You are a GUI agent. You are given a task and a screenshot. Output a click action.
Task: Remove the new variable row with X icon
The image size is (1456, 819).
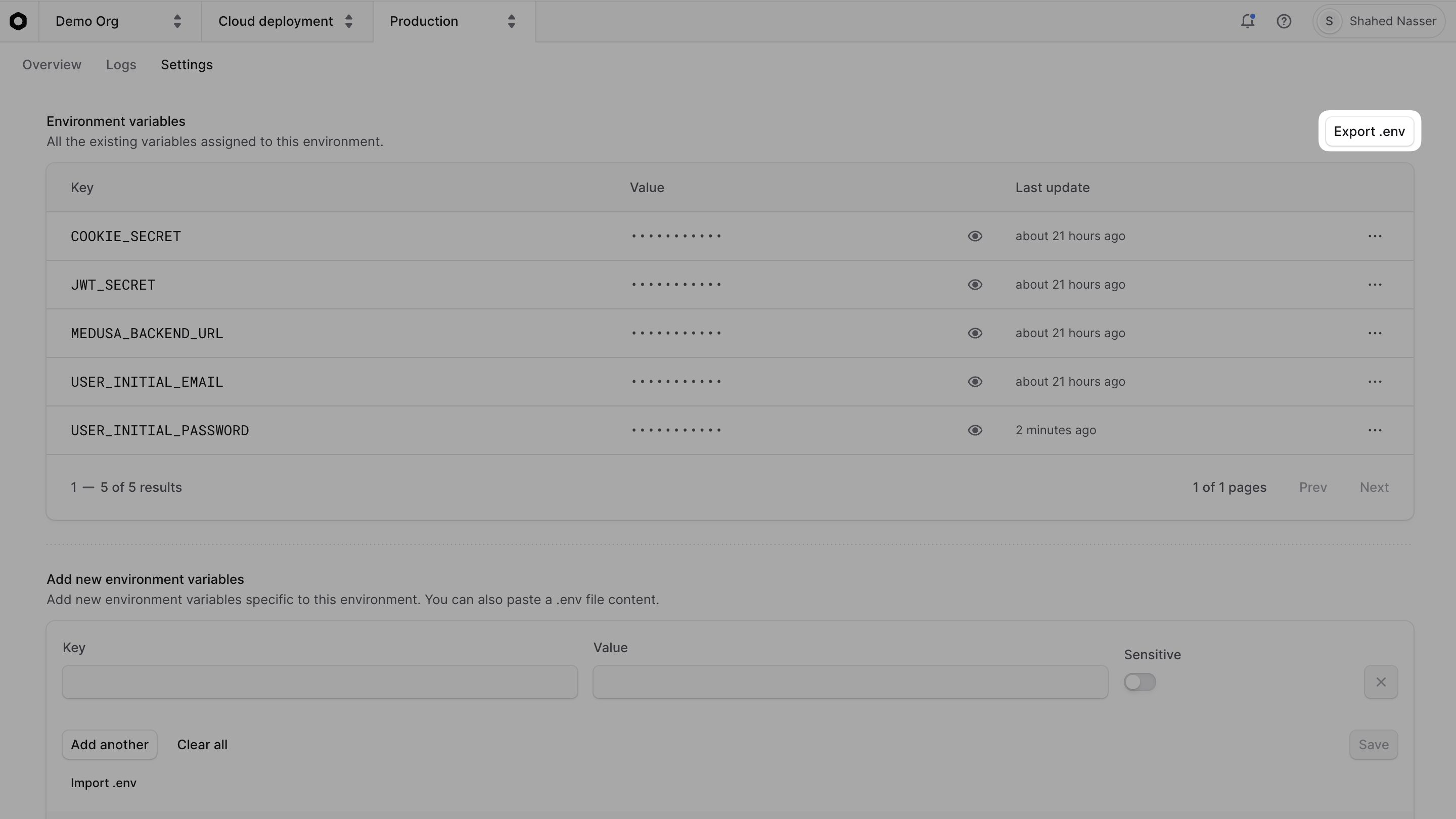pyautogui.click(x=1381, y=681)
